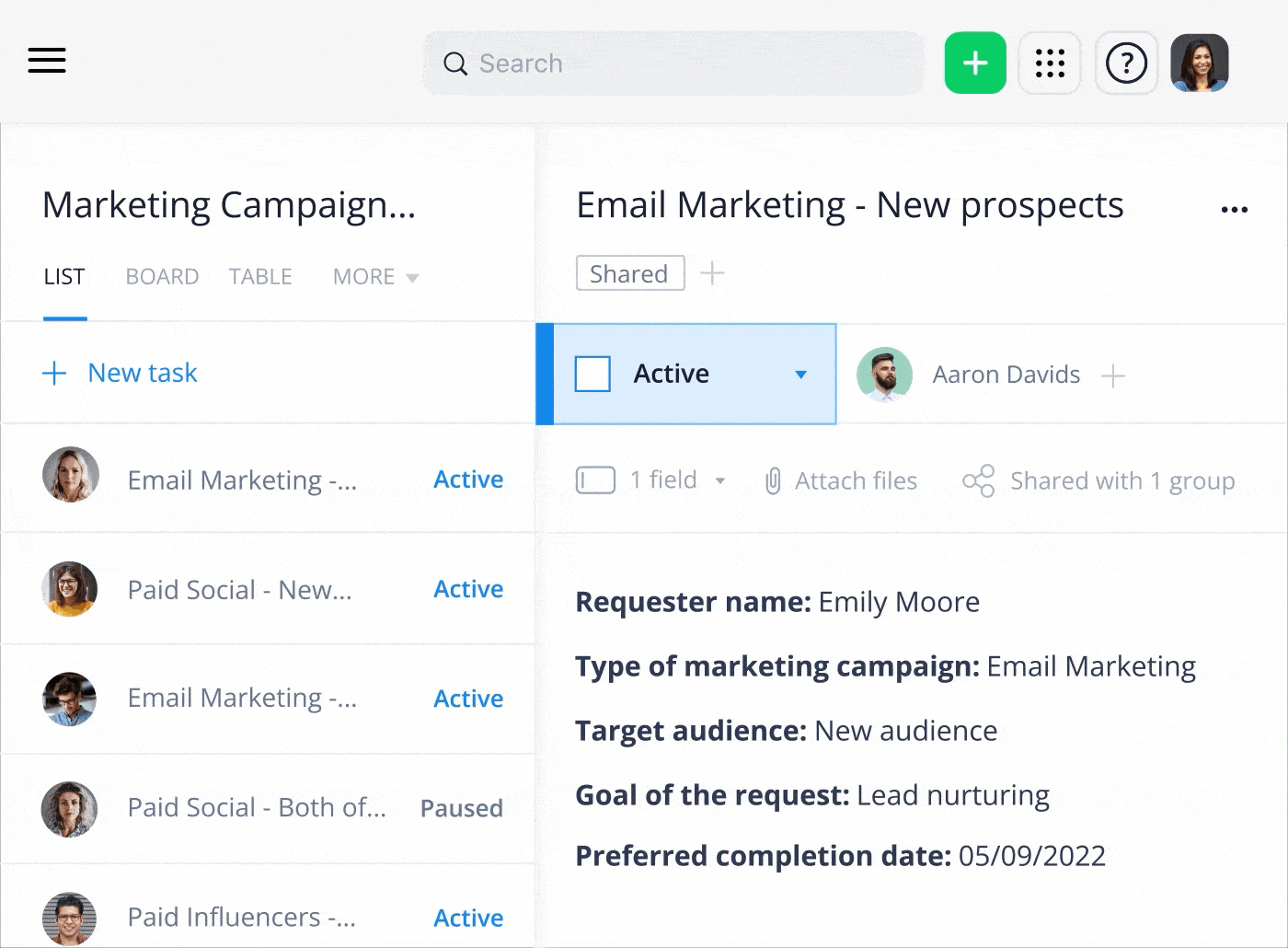Click avatar on Paid Social - New row

pos(70,589)
